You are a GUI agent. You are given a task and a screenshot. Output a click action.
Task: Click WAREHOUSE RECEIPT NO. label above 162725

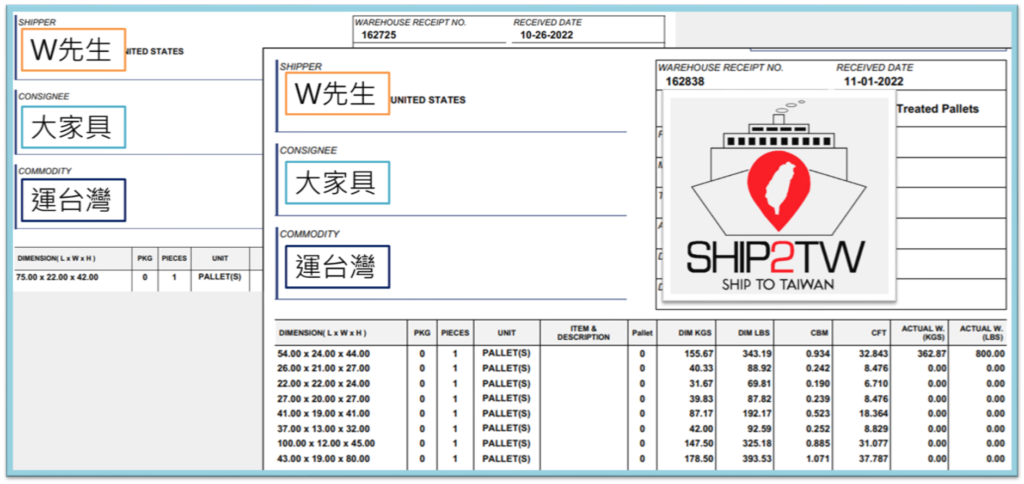[x=410, y=22]
